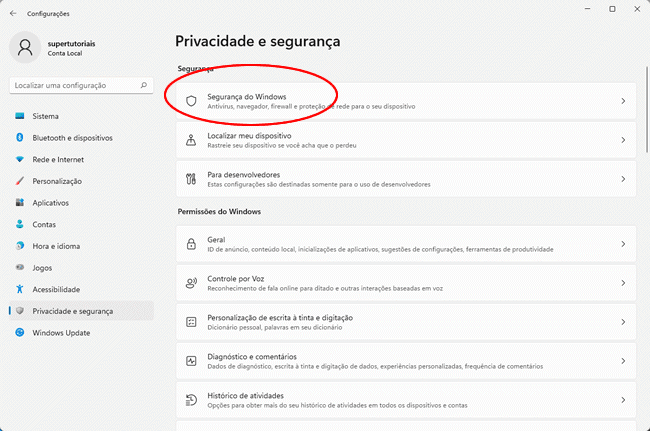The image size is (650, 431).
Task: Open Segurança do Windows
Action: point(406,101)
